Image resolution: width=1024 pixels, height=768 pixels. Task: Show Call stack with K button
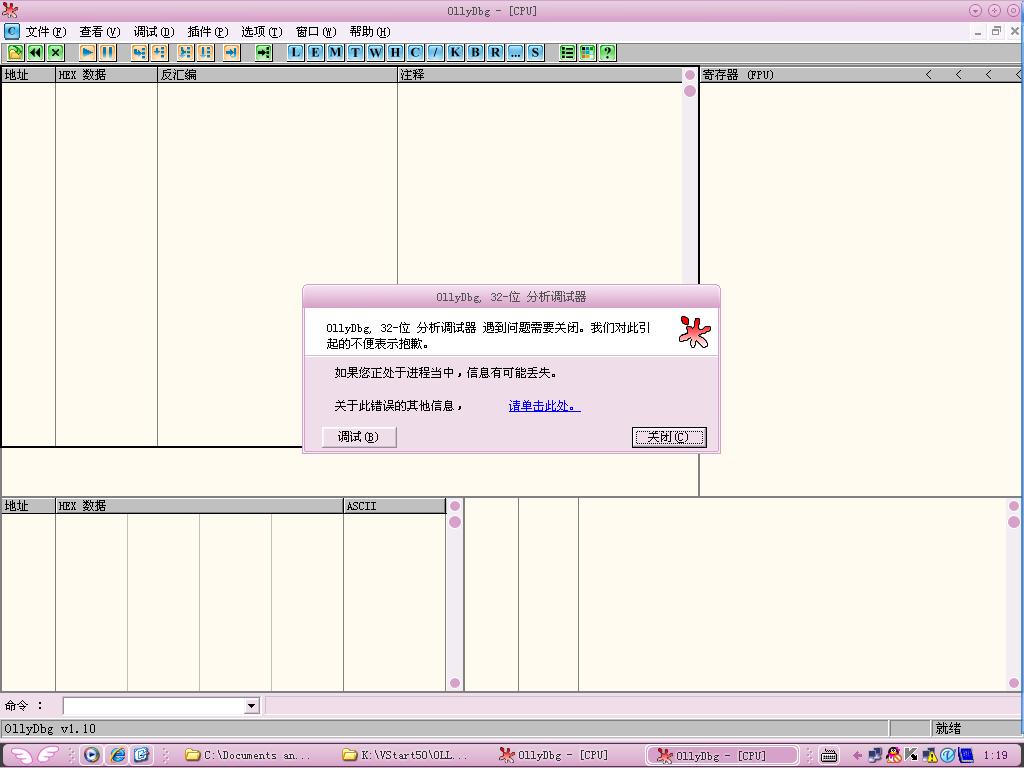coord(455,53)
